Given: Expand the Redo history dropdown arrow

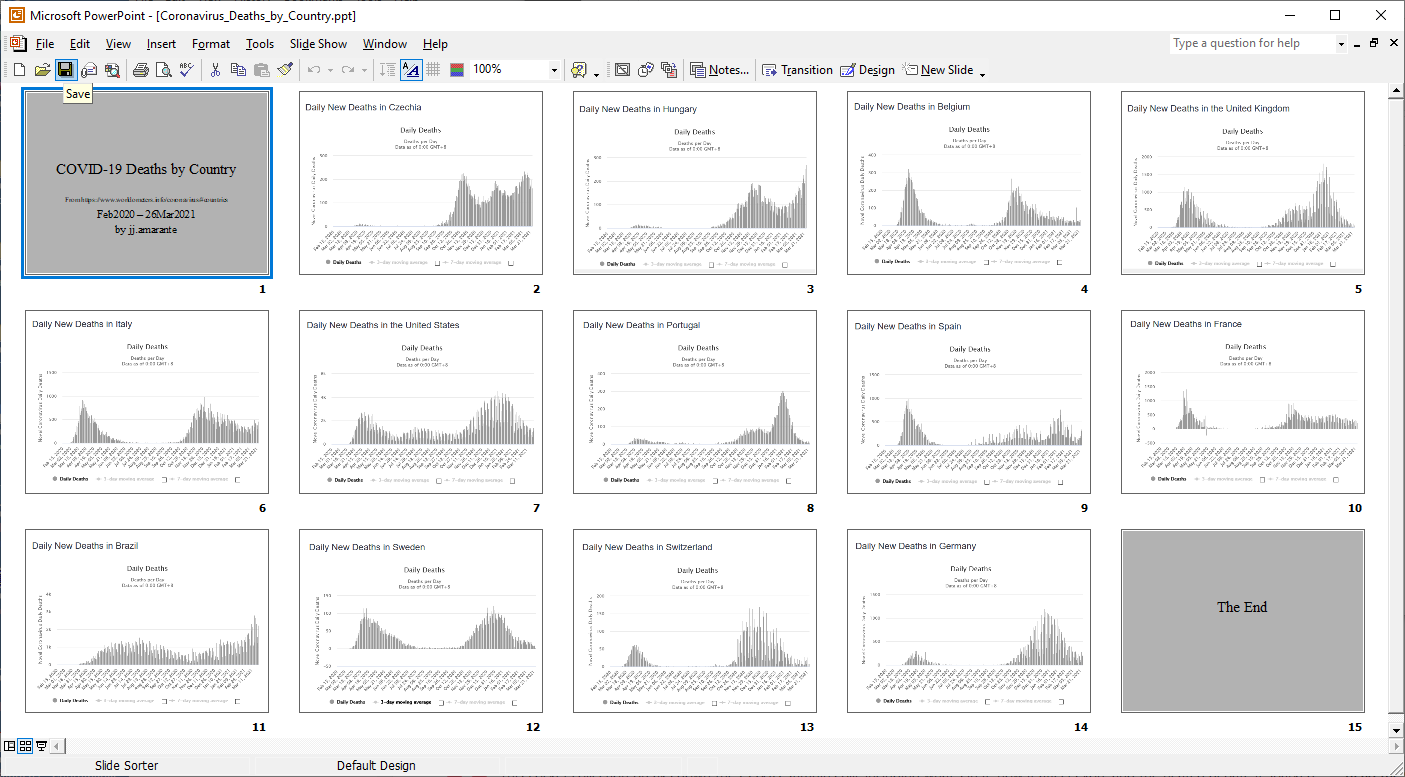Looking at the screenshot, I should coord(364,70).
